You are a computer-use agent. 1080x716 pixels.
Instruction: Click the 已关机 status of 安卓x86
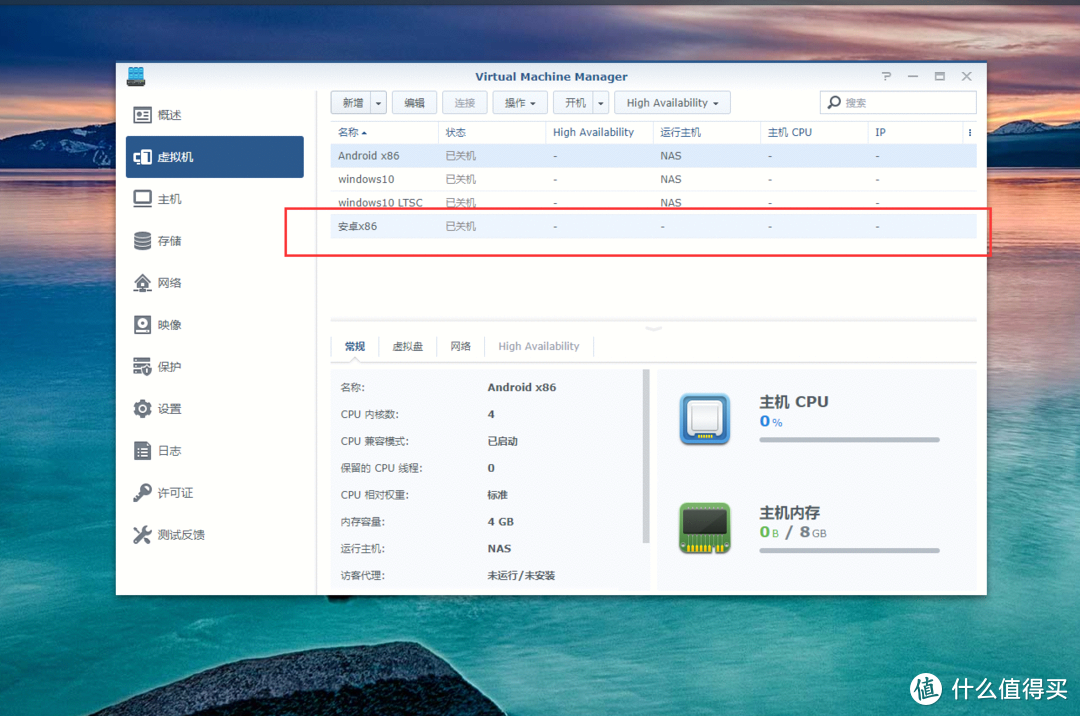(461, 226)
